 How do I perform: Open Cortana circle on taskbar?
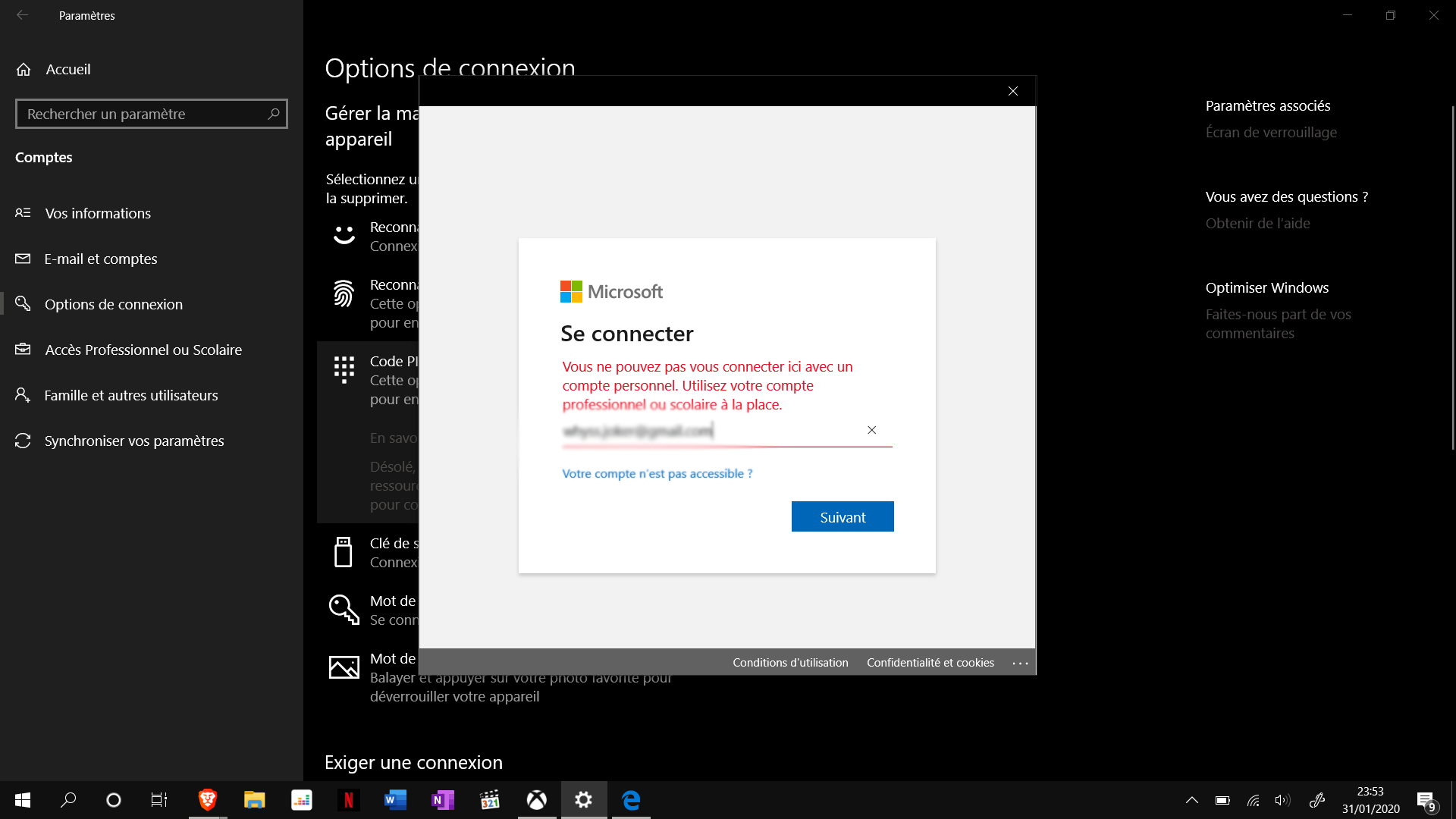click(x=114, y=800)
